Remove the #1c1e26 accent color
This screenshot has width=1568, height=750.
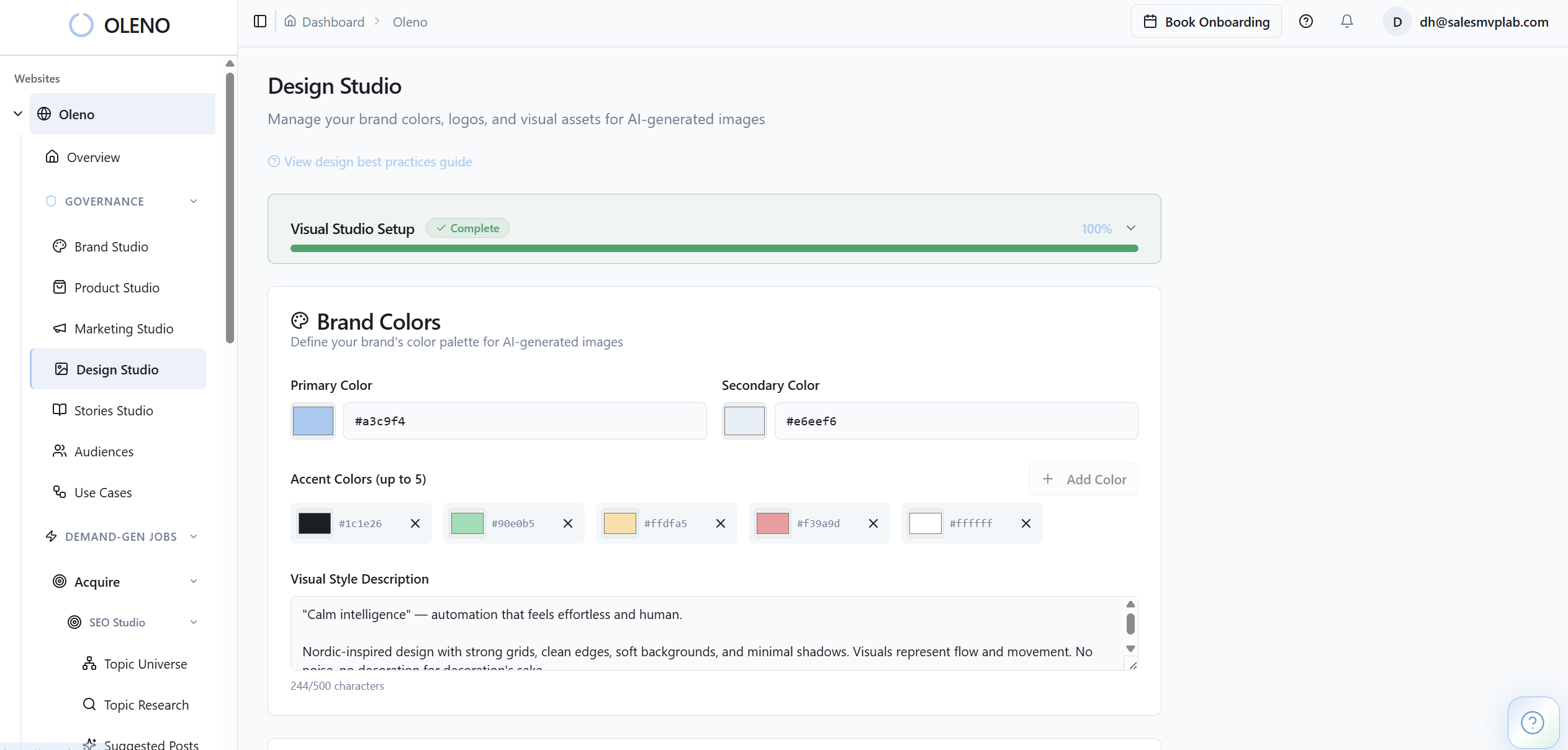pyautogui.click(x=415, y=523)
